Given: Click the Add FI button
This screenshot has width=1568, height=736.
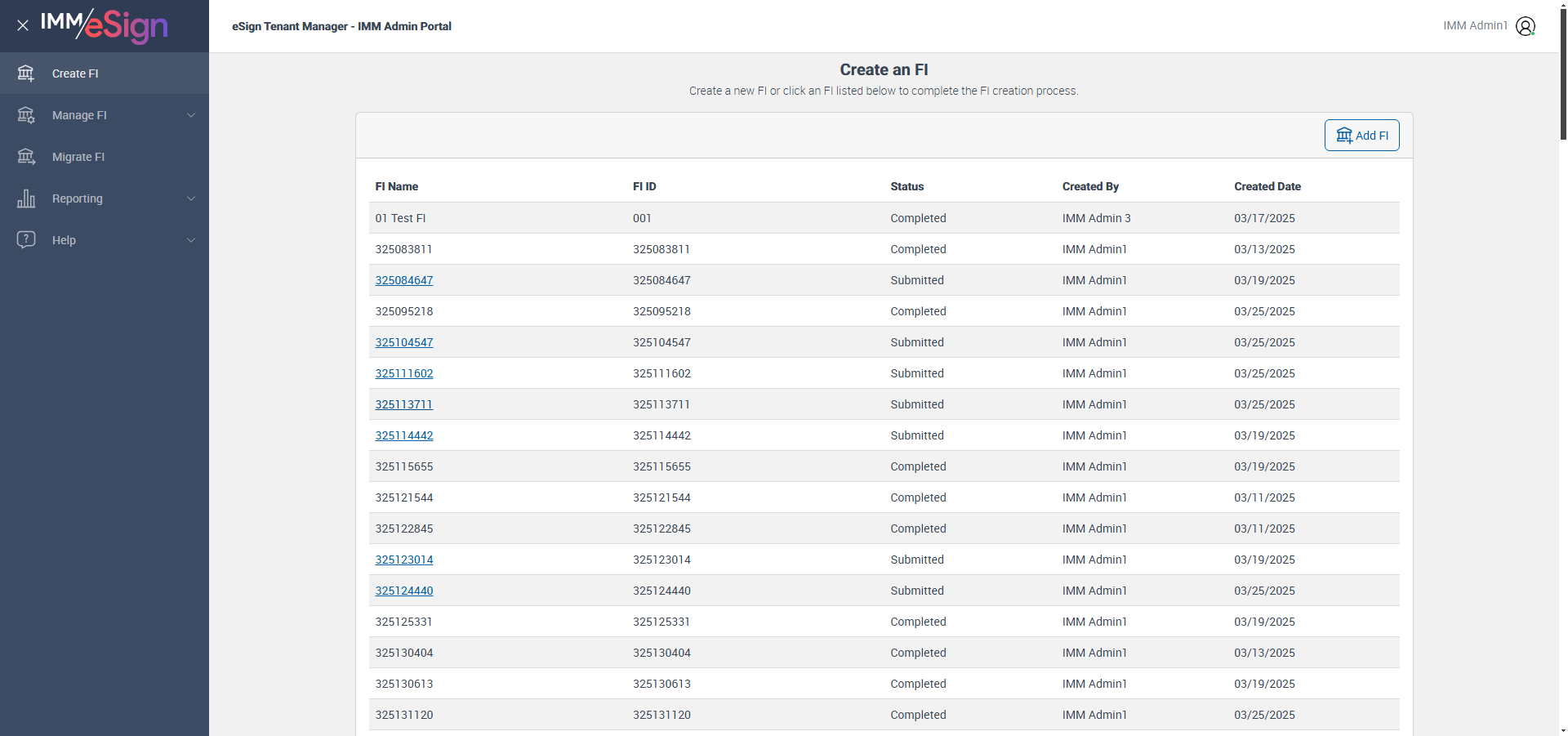Looking at the screenshot, I should pyautogui.click(x=1361, y=136).
